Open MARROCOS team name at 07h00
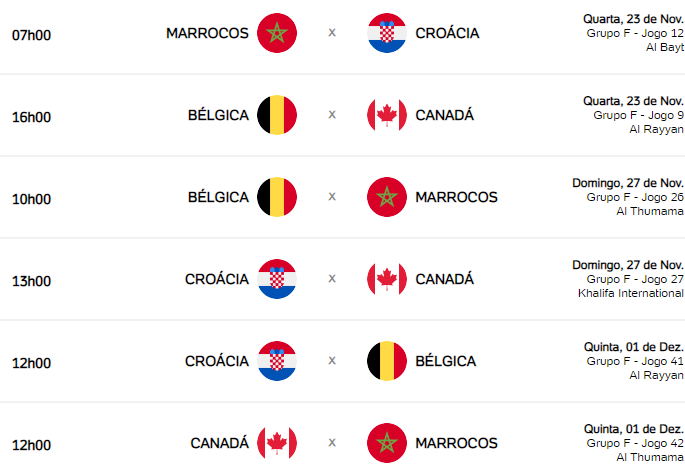Viewport: 685px width, 474px height. (x=208, y=33)
